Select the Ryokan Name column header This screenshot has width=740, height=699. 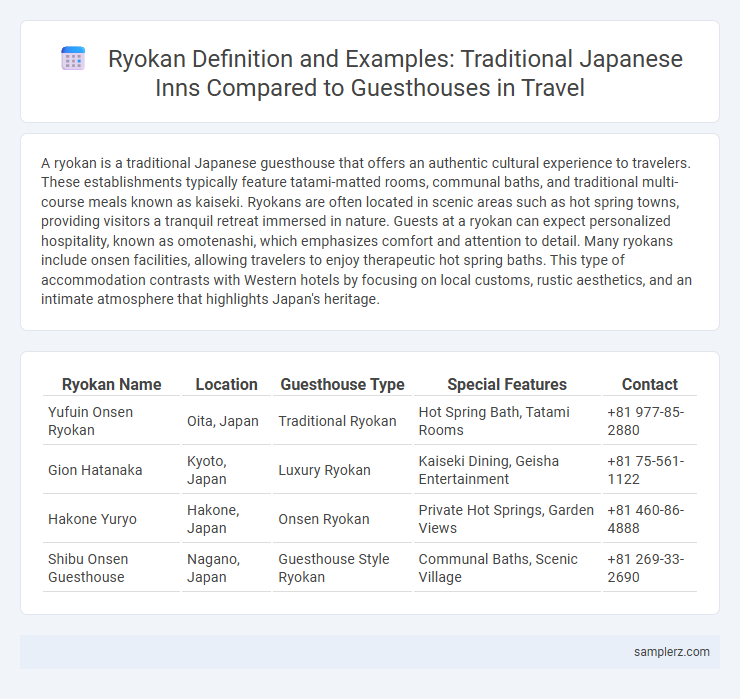(x=111, y=384)
